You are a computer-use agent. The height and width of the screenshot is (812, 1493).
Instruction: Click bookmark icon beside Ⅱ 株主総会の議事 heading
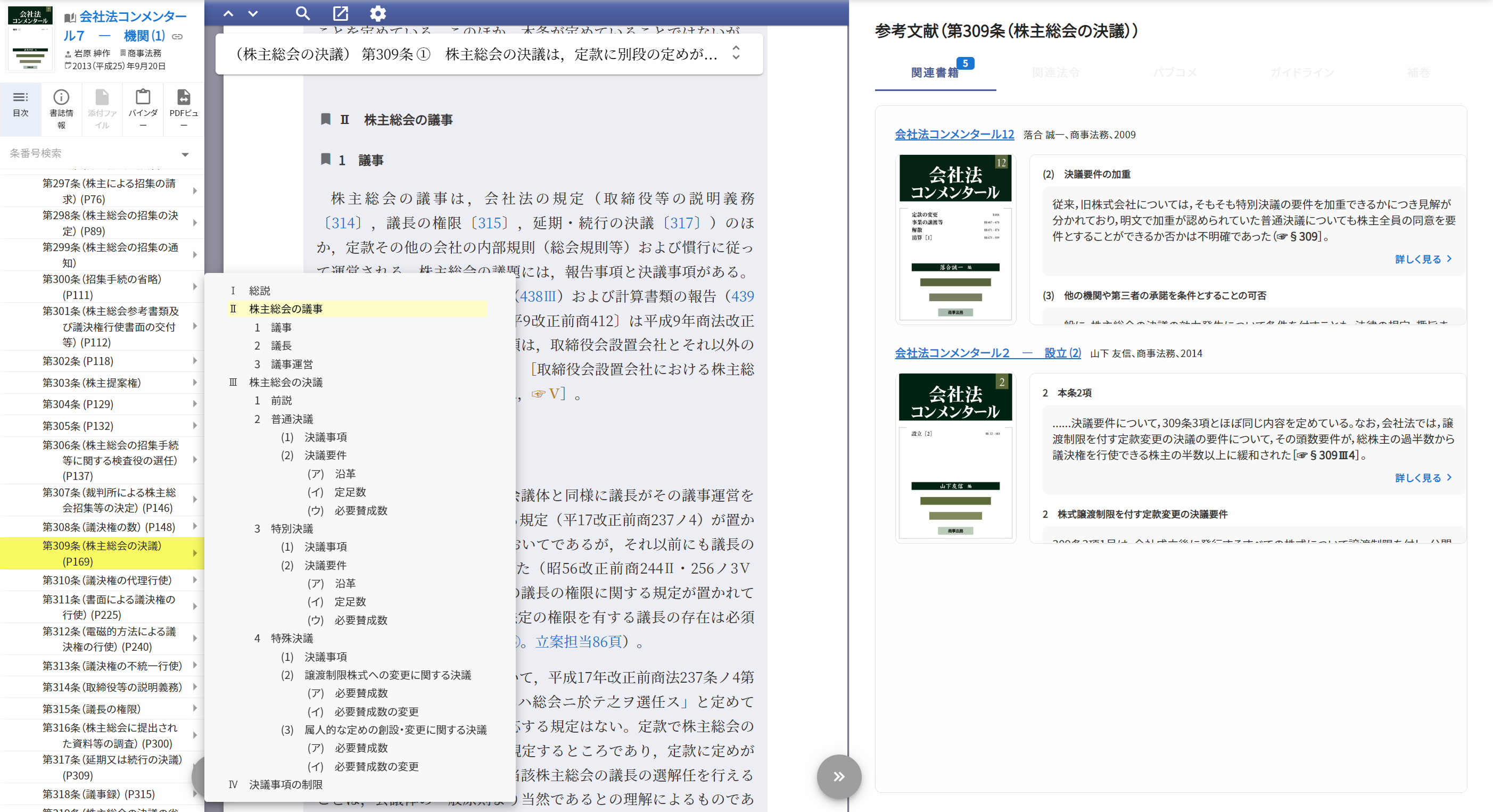(326, 119)
